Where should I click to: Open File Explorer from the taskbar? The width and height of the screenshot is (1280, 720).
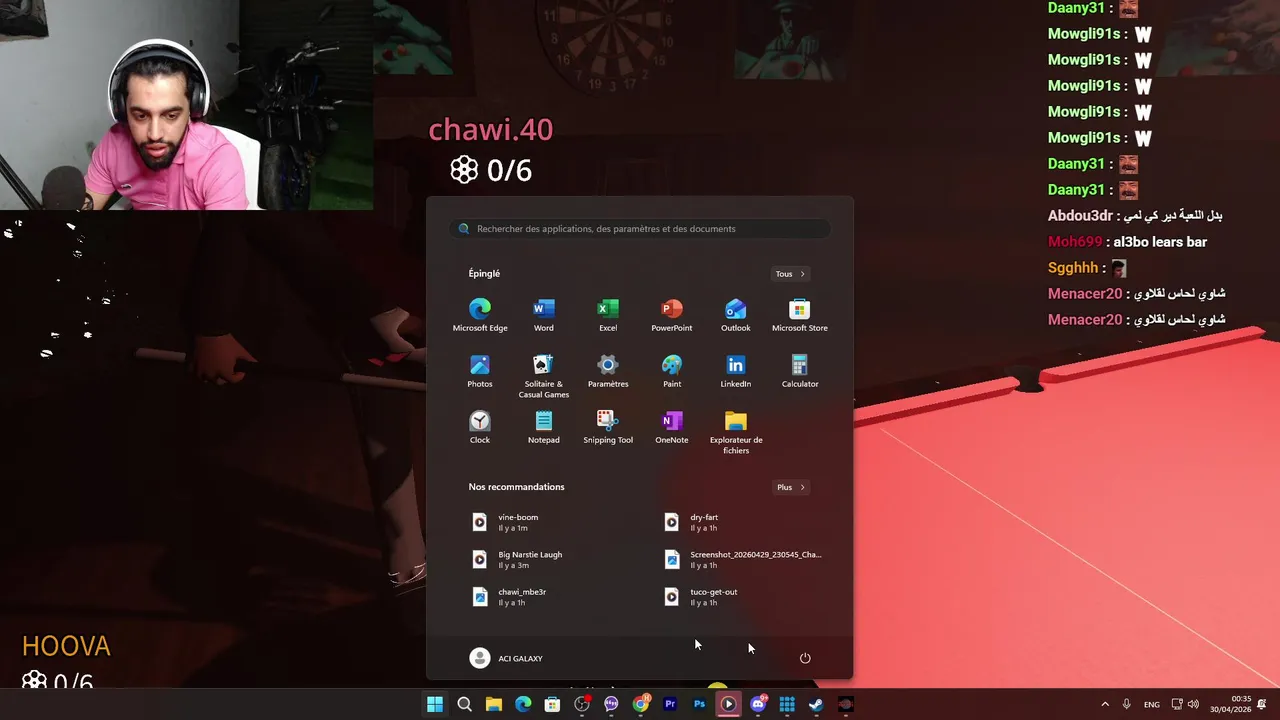[493, 704]
